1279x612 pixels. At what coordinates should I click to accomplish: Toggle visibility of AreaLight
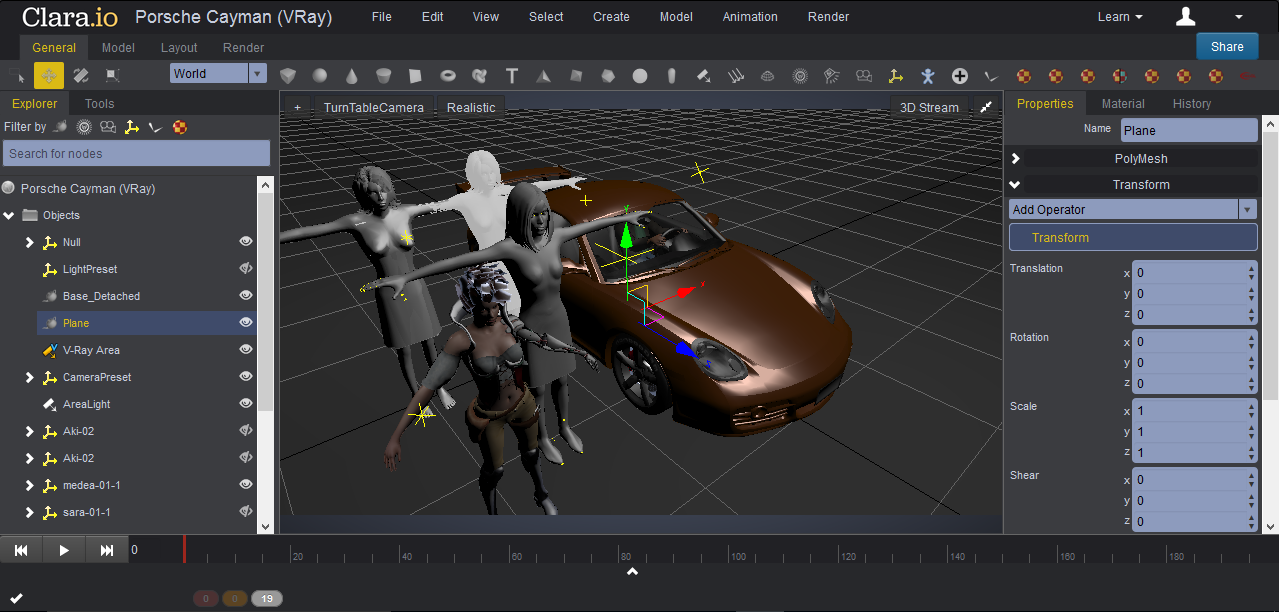(x=245, y=404)
